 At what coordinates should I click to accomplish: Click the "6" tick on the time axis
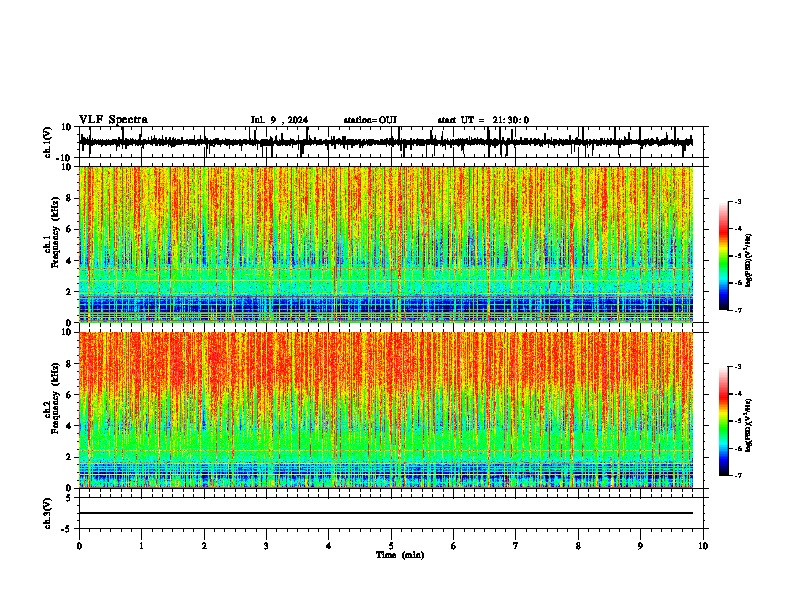coord(454,546)
